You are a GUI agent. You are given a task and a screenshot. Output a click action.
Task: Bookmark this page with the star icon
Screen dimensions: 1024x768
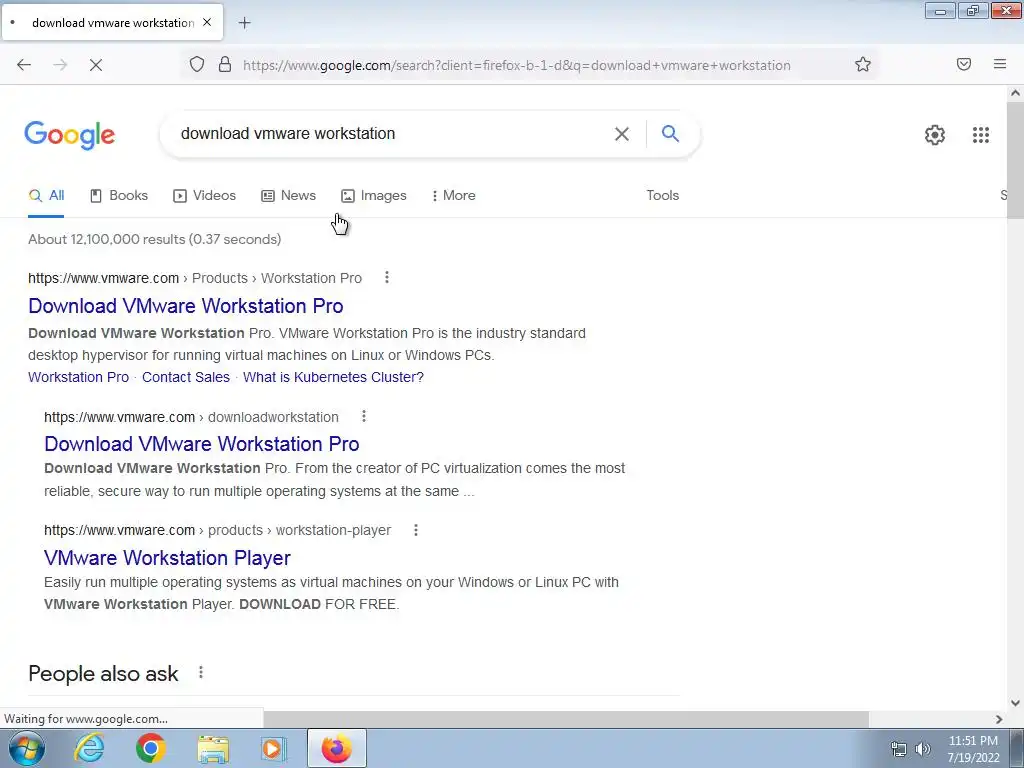click(x=863, y=64)
